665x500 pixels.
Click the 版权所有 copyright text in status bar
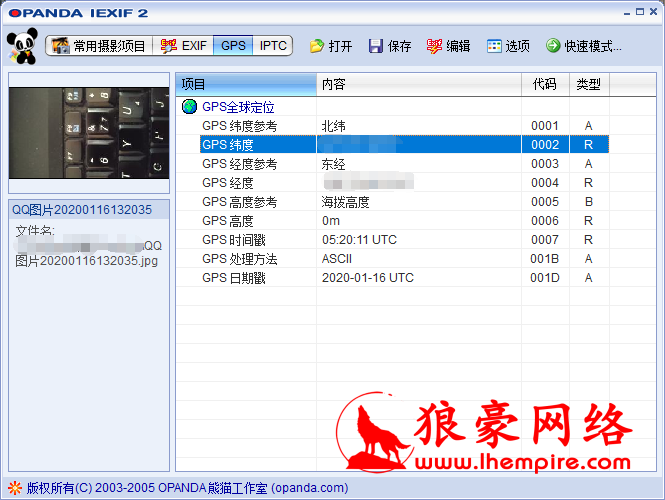(x=187, y=488)
